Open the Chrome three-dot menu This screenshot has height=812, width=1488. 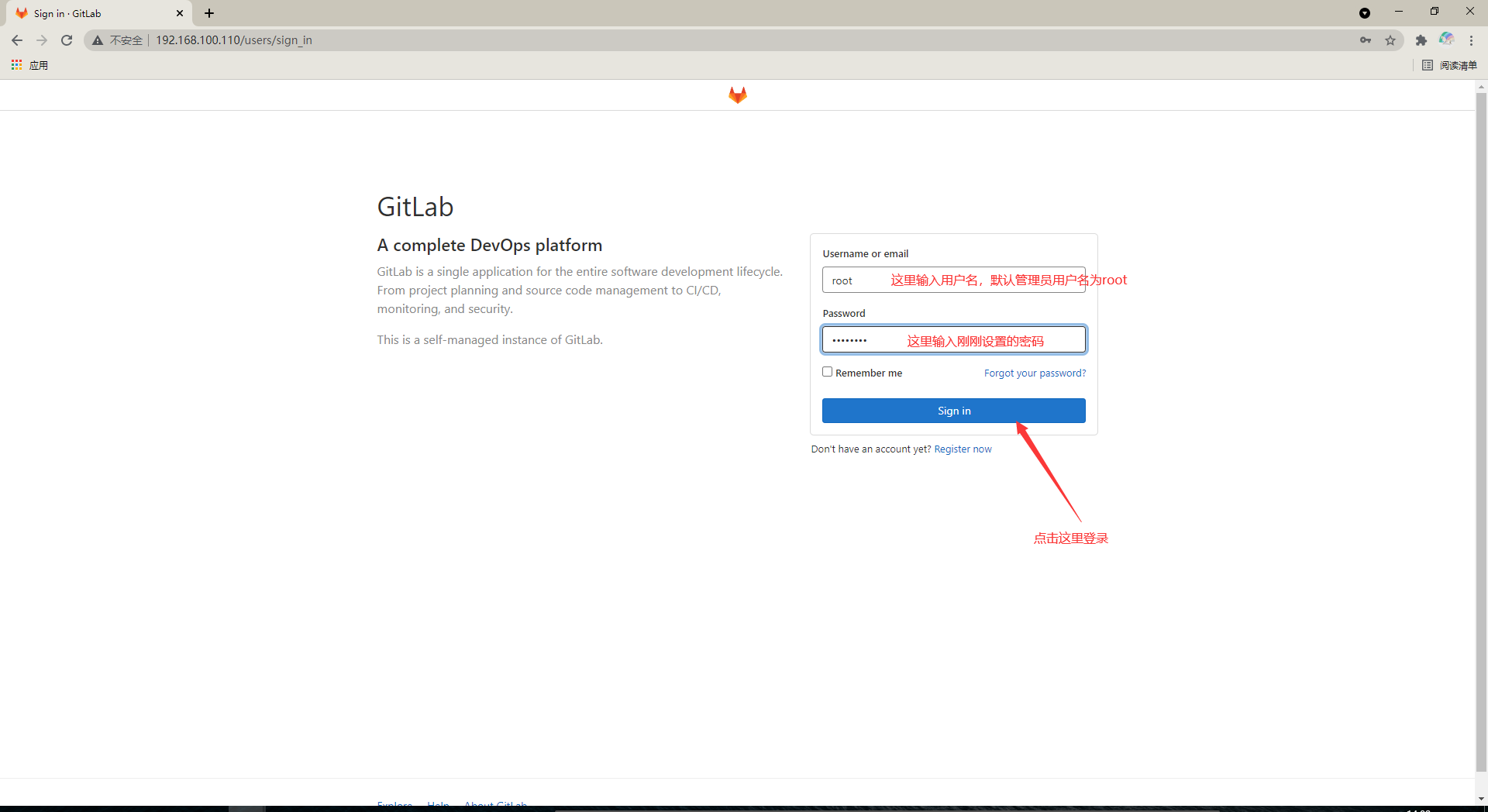pyautogui.click(x=1471, y=40)
